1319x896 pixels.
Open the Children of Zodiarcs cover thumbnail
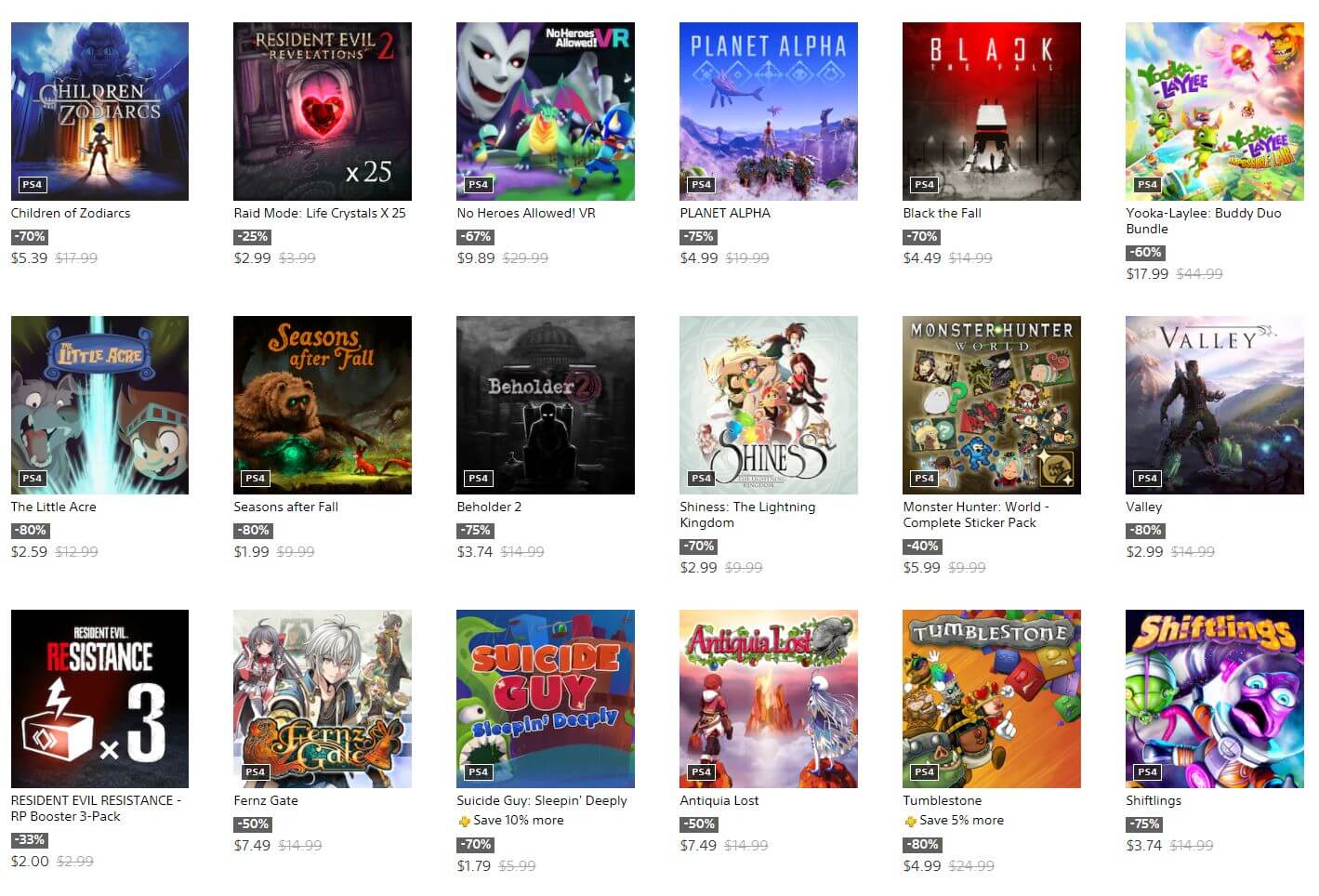tap(99, 112)
